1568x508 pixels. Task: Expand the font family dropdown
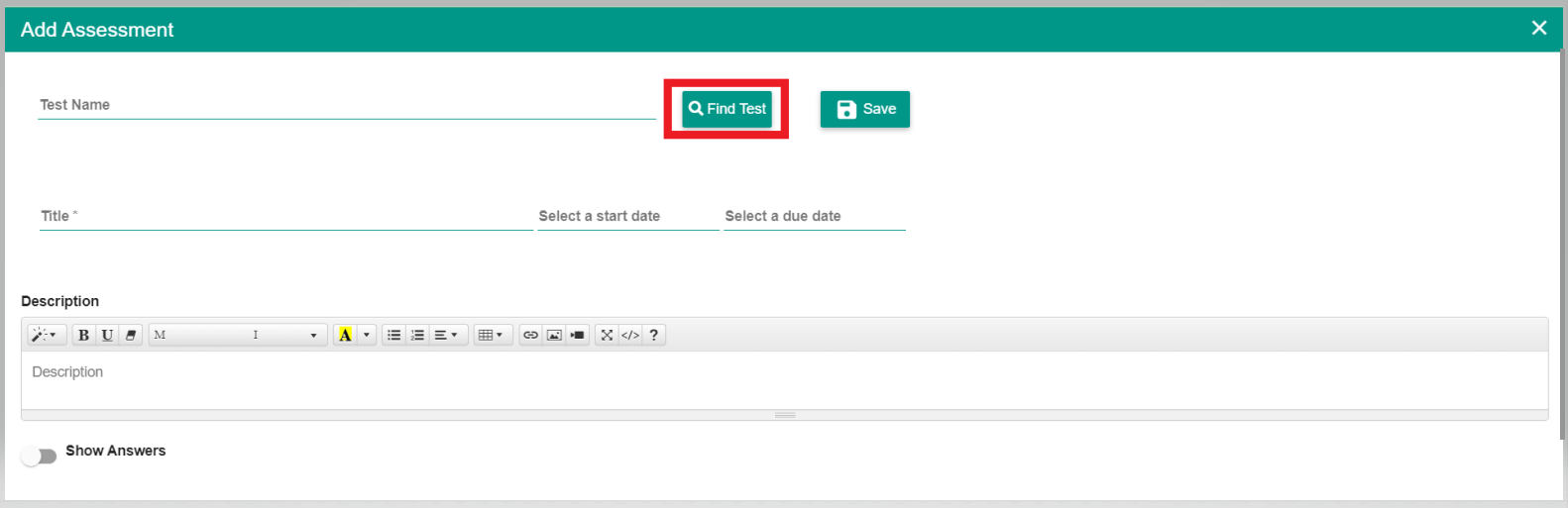click(x=237, y=335)
